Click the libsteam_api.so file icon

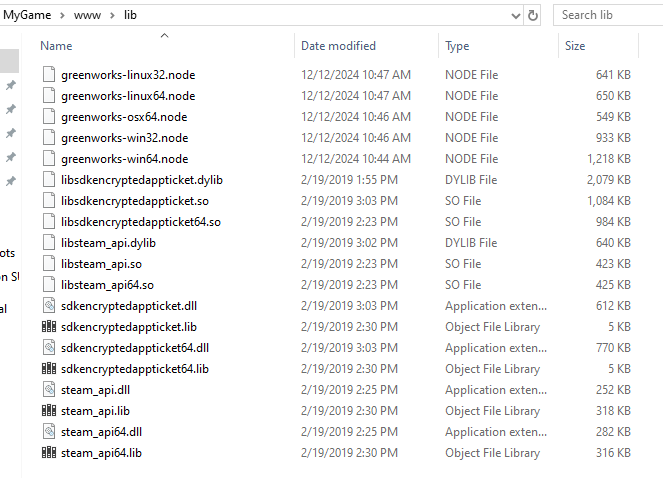[x=49, y=264]
